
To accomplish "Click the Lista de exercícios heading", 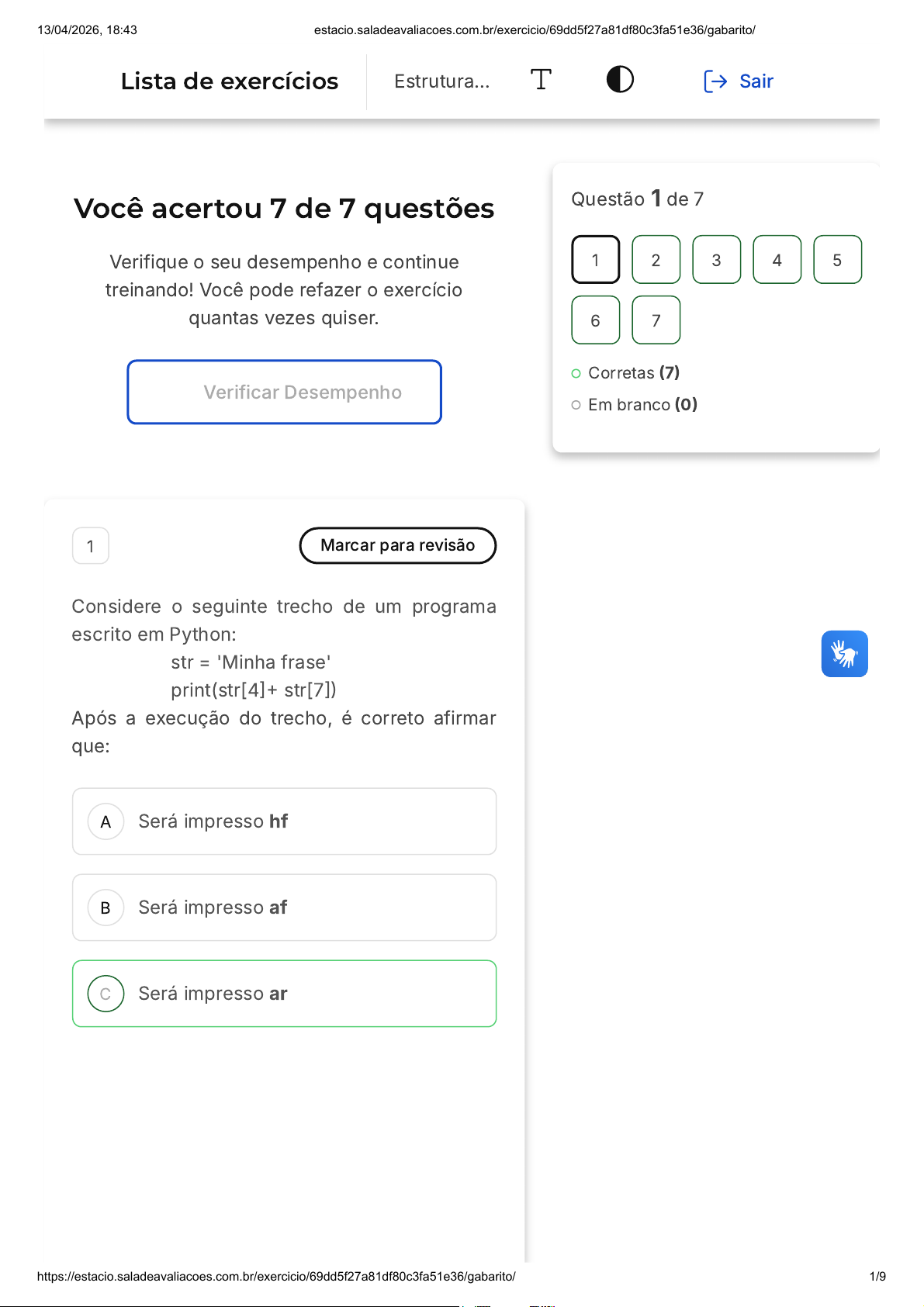I will 230,81.
